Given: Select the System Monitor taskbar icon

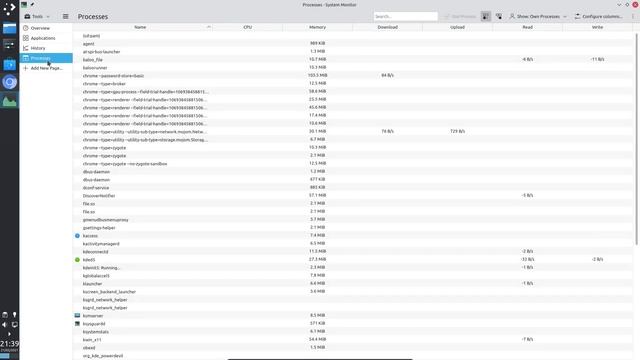Looking at the screenshot, I should (9, 101).
